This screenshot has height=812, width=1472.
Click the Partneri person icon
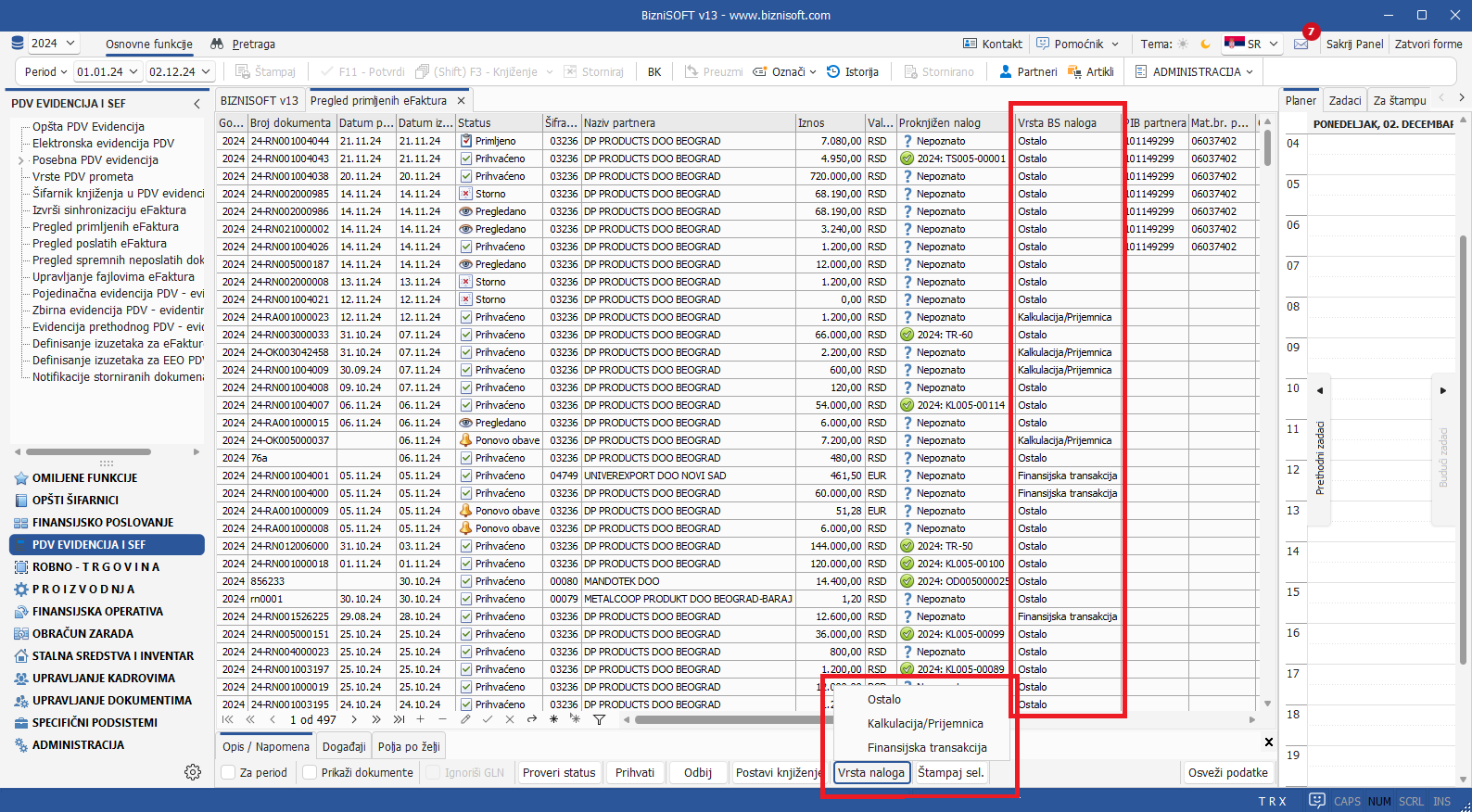[1006, 71]
